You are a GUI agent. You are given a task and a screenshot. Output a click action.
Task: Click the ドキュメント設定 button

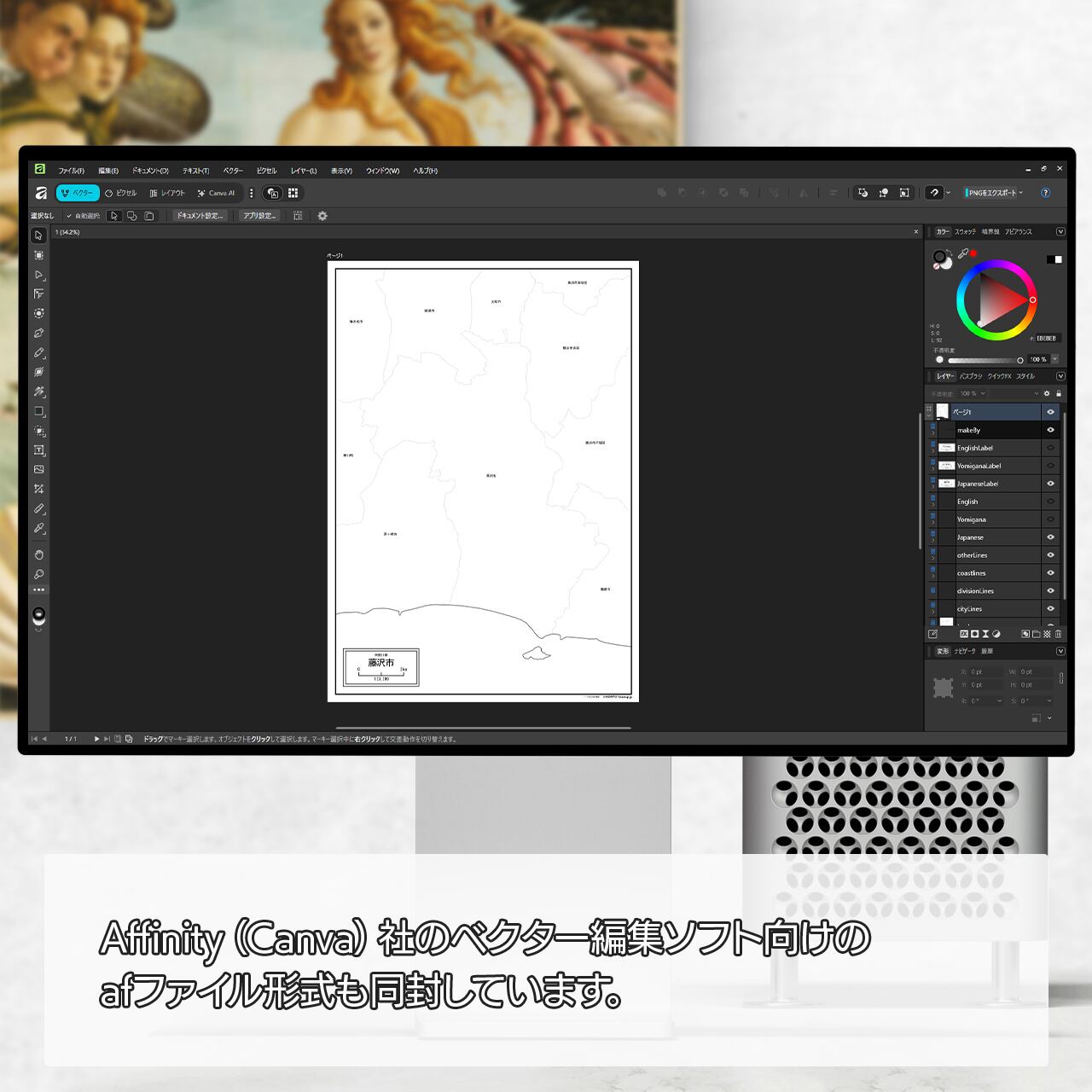200,216
